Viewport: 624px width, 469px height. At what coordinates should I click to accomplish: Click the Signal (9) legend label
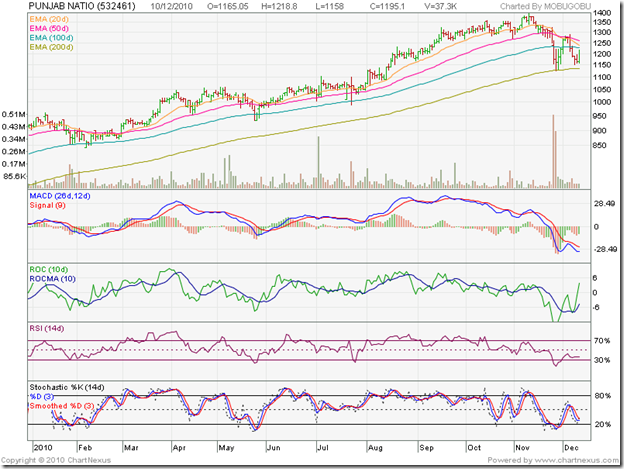tap(47, 205)
